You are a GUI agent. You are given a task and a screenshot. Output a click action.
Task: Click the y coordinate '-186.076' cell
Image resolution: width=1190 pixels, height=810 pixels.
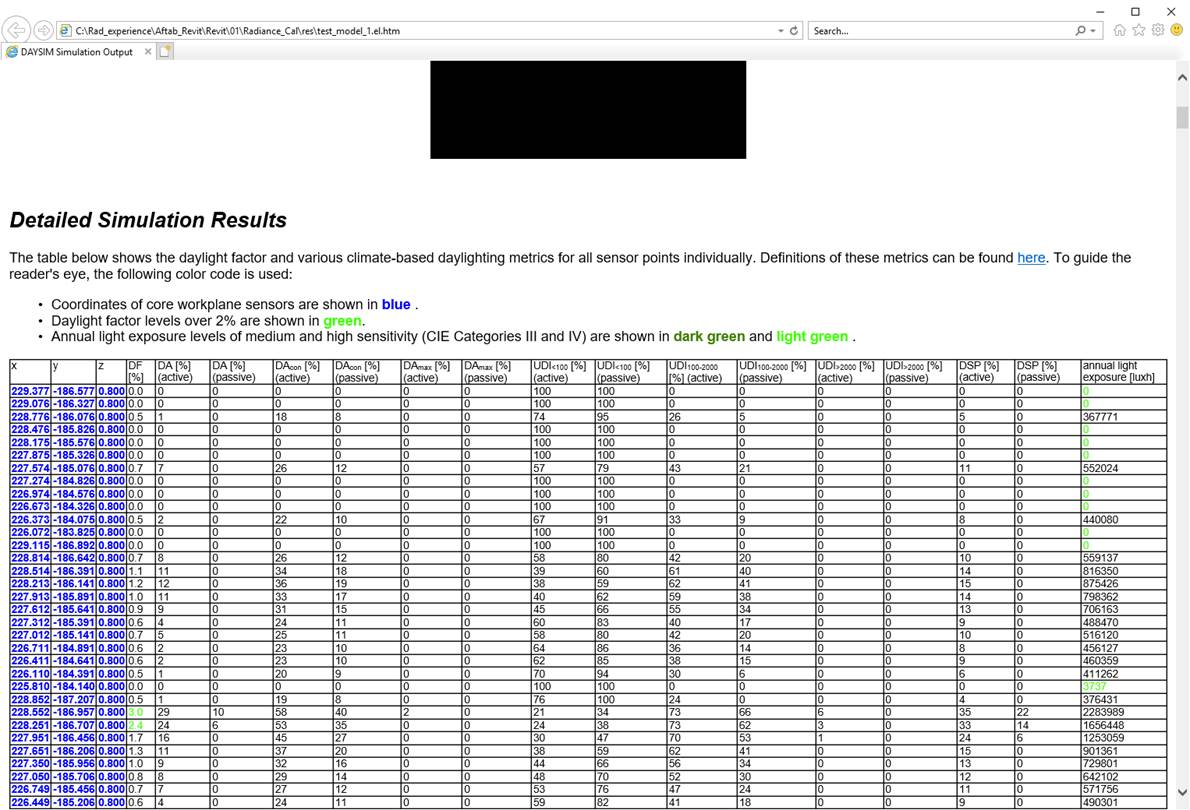(x=74, y=417)
